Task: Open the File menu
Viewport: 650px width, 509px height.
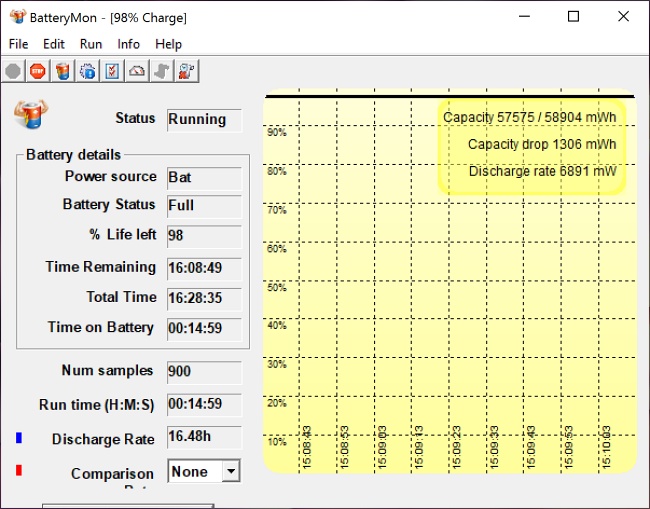Action: 19,44
